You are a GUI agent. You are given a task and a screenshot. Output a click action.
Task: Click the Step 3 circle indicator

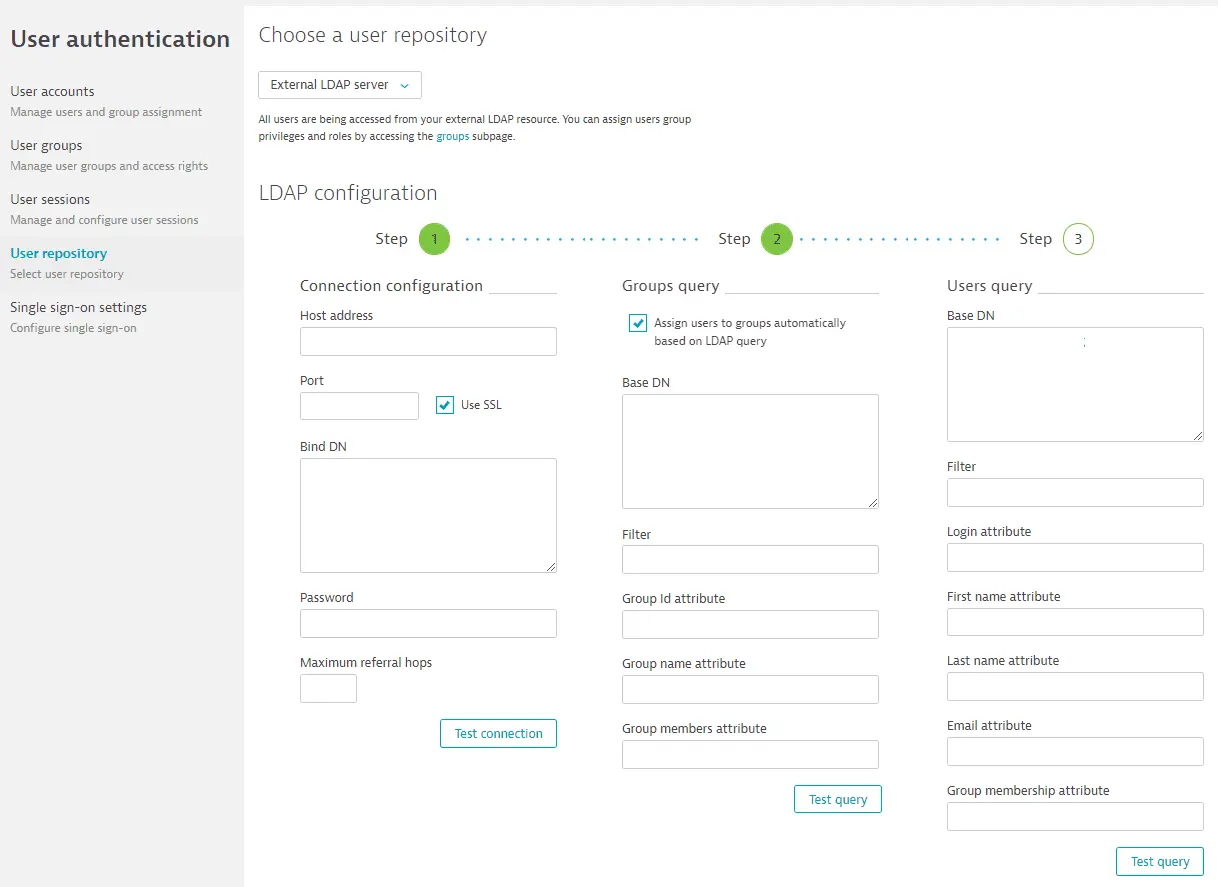coord(1078,239)
